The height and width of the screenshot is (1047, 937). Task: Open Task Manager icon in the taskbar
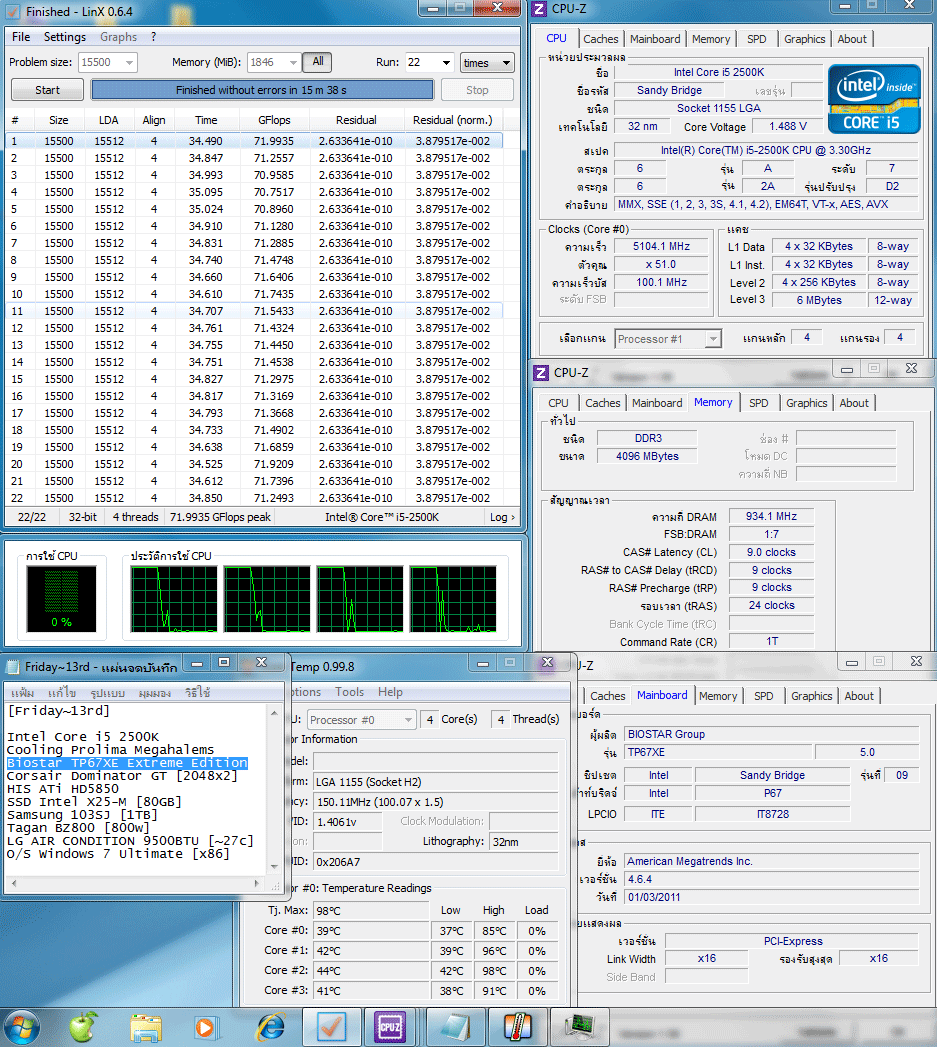click(x=579, y=1027)
